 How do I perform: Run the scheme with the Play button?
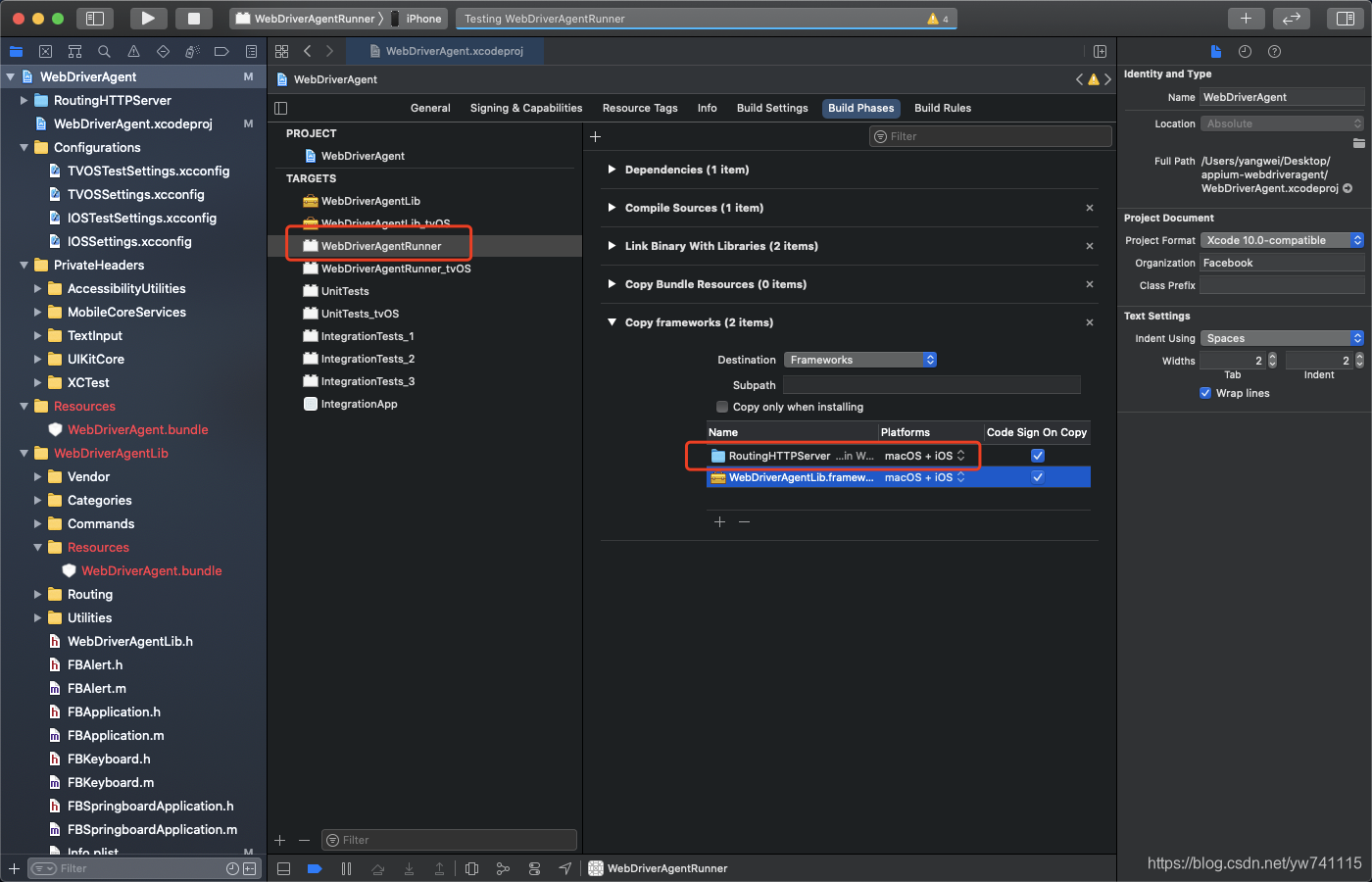click(148, 18)
